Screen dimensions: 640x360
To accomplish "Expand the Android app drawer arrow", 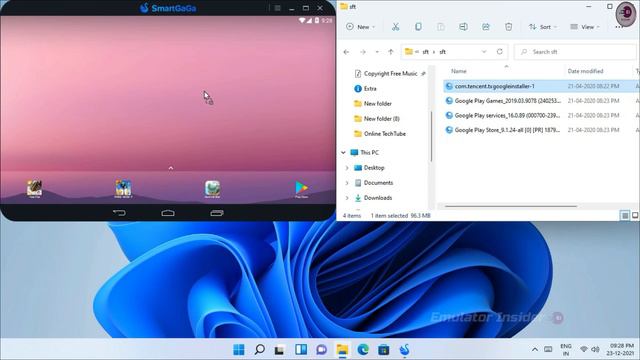I will [x=171, y=168].
